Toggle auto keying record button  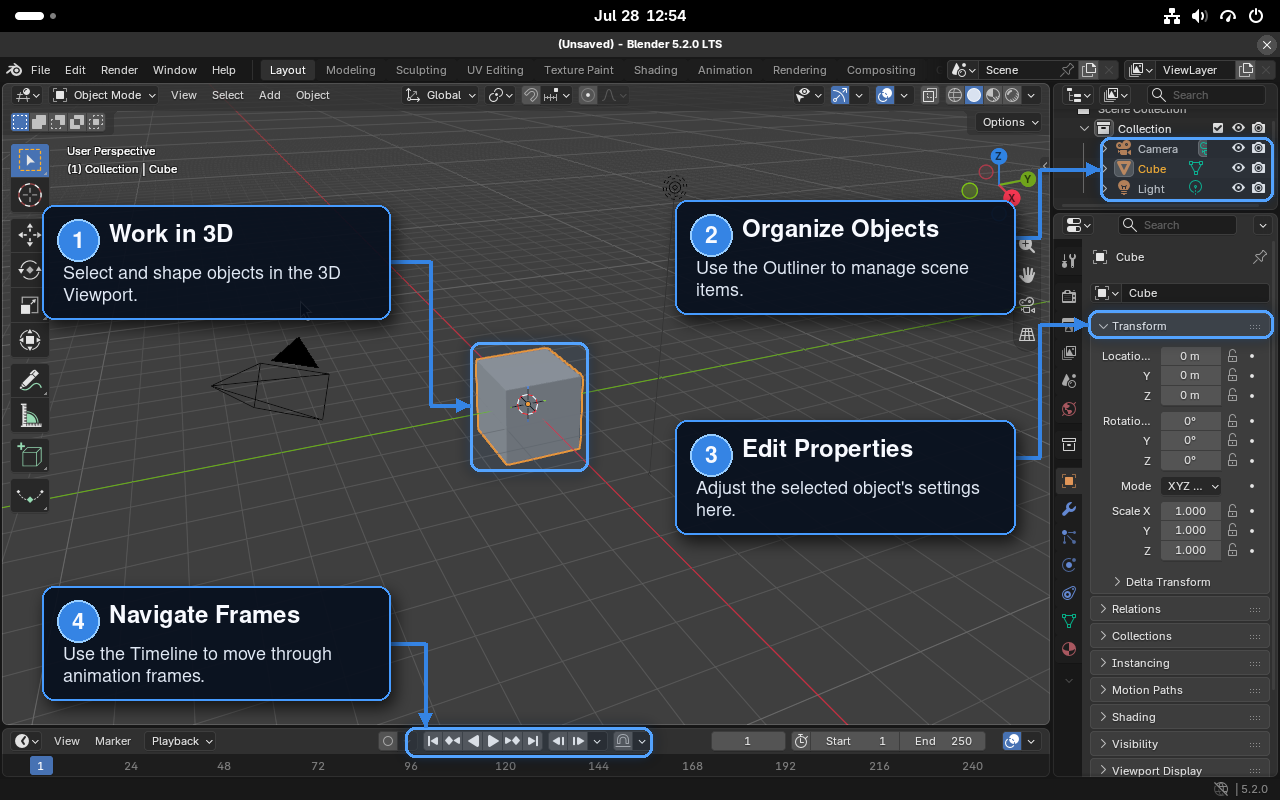[388, 741]
